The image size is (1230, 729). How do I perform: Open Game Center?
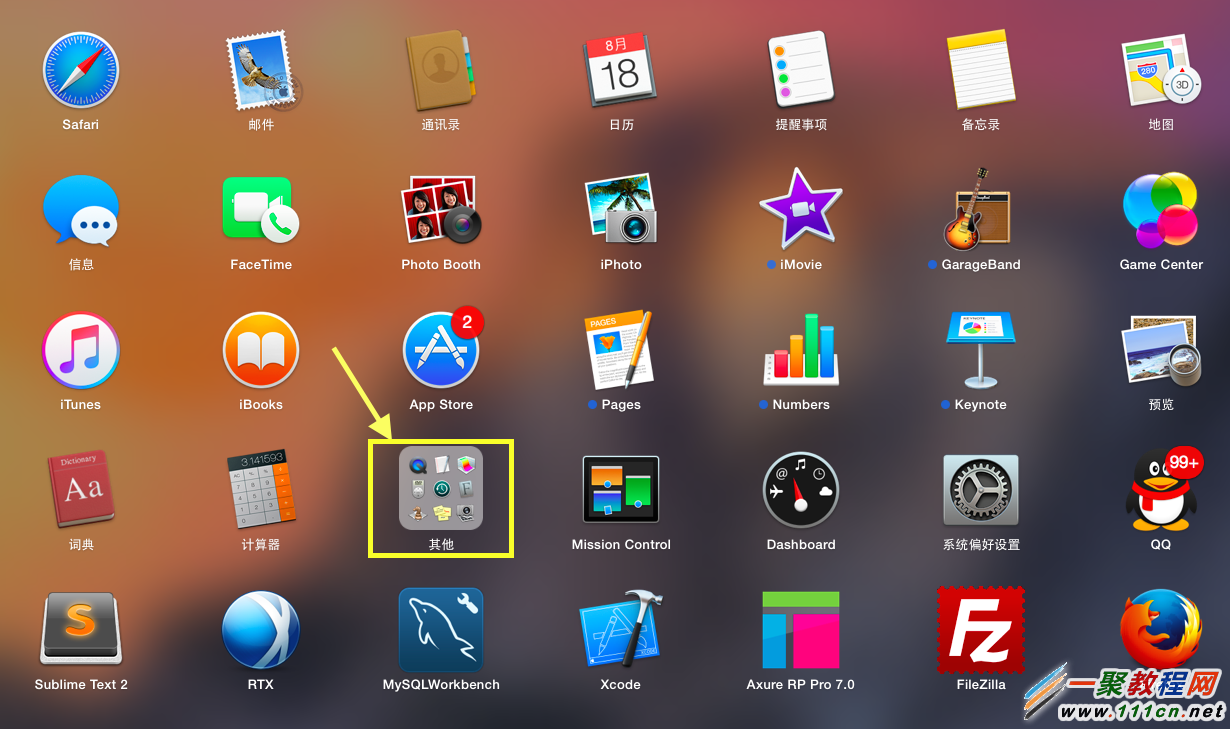point(1161,210)
